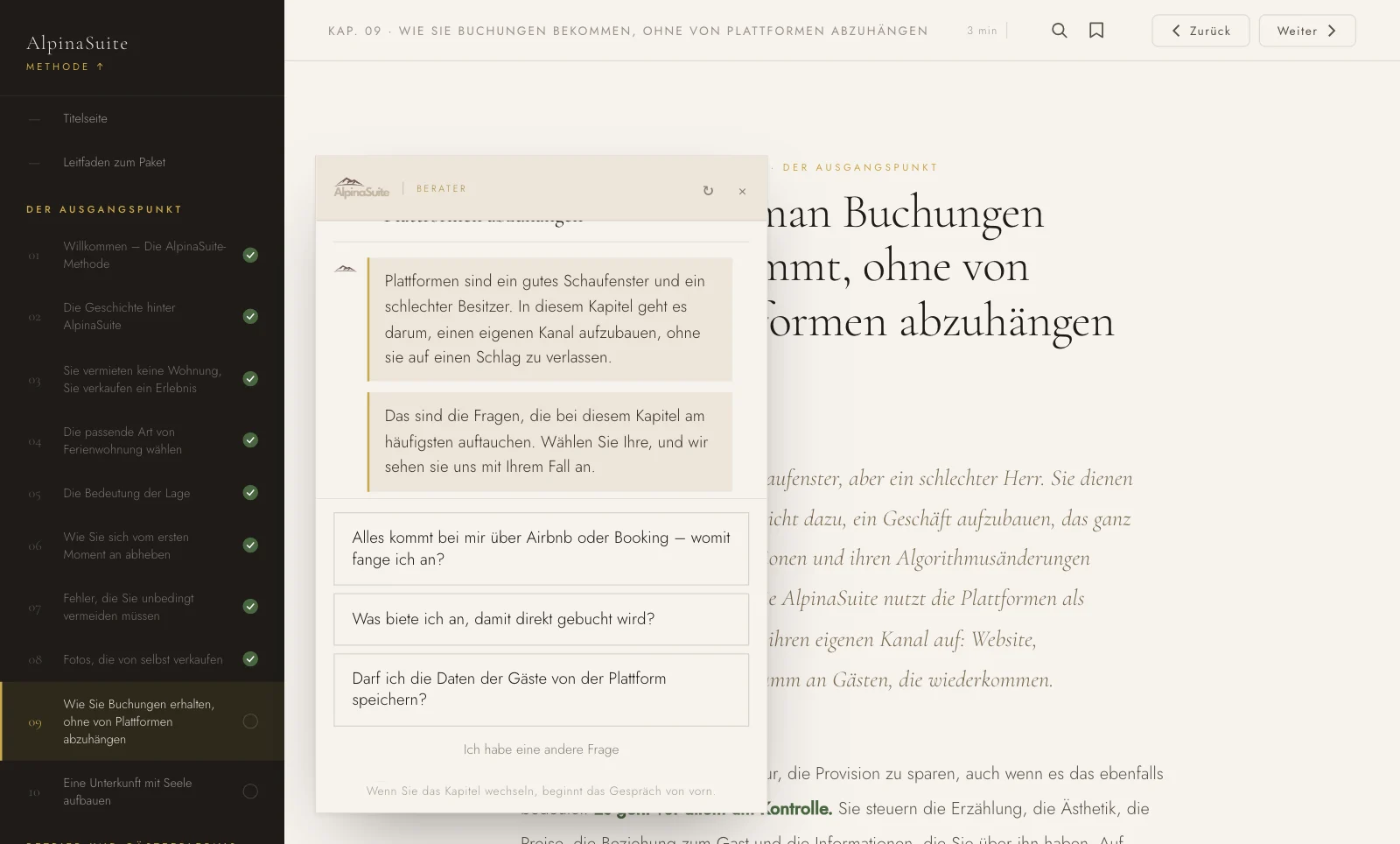Open chapter Die Geschichte hinter AlpinaSuite

tap(119, 316)
